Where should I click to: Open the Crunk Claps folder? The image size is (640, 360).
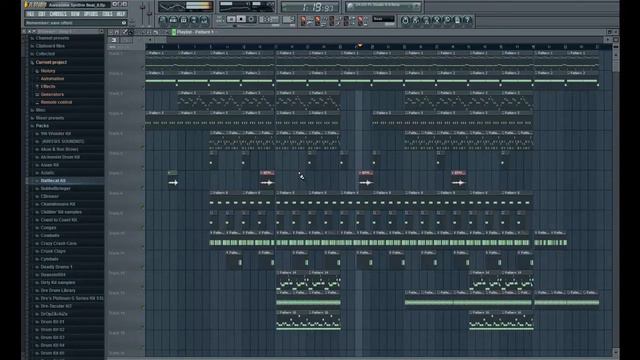pos(53,251)
